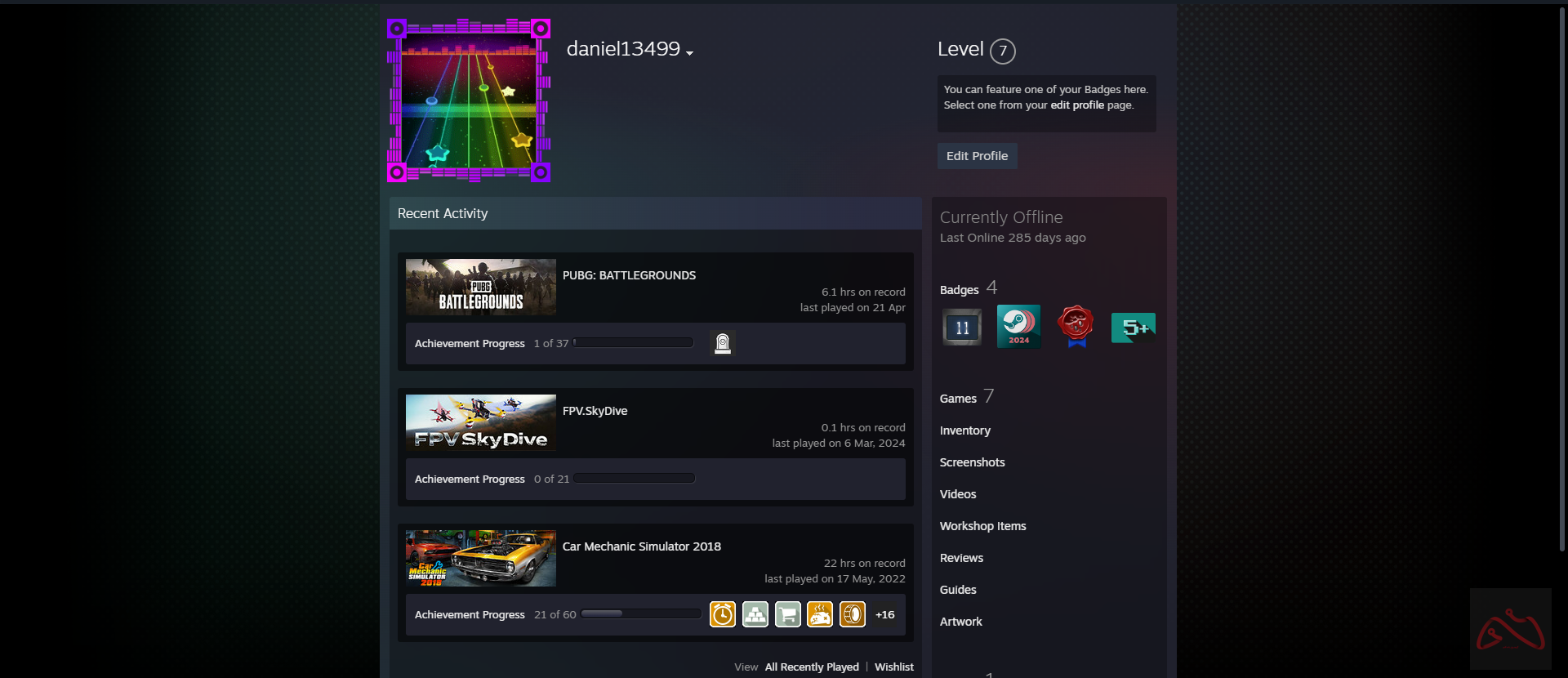Click the tombstone achievement icon for PUBG

tap(722, 343)
